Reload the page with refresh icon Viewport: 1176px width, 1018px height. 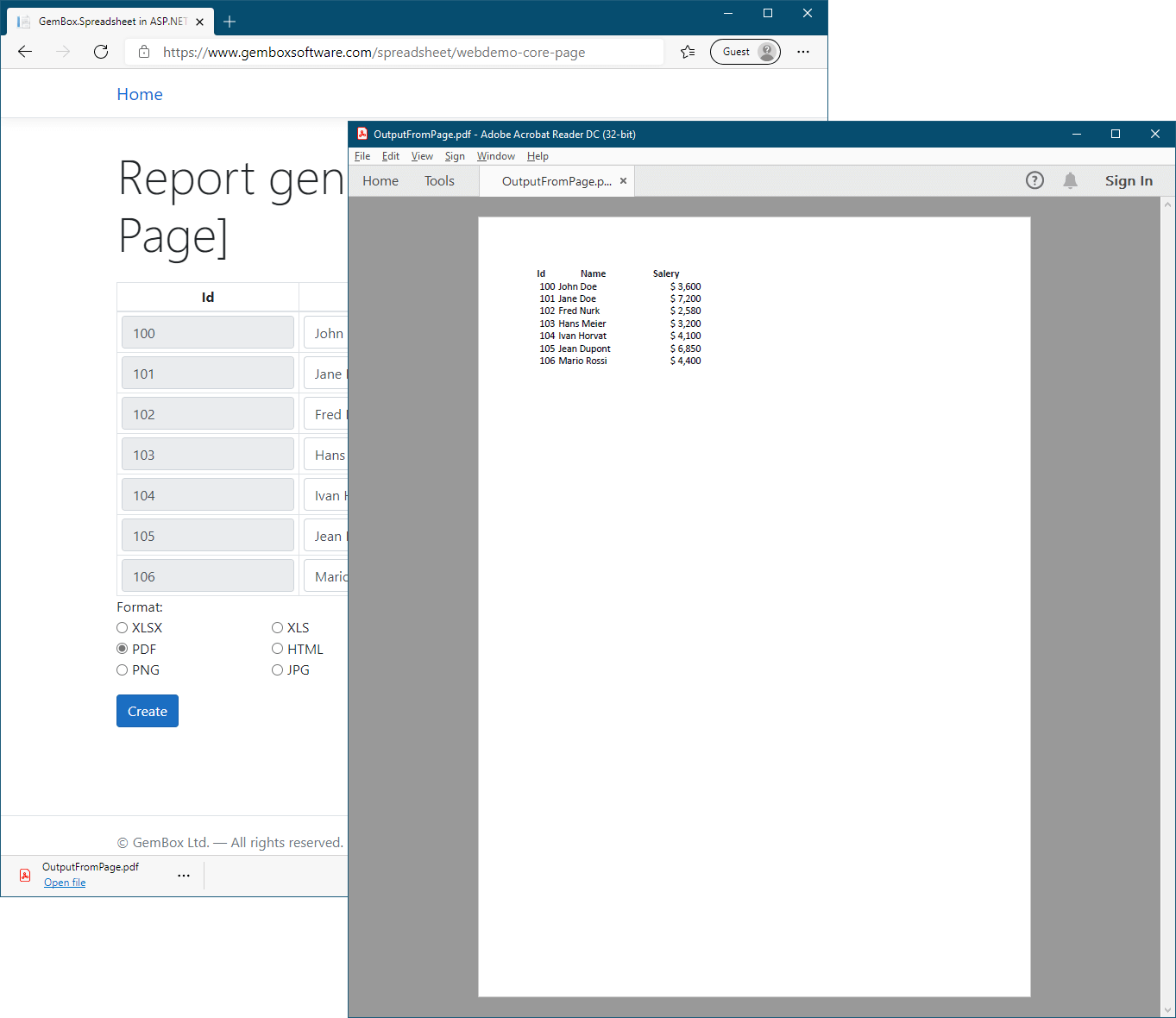click(101, 52)
